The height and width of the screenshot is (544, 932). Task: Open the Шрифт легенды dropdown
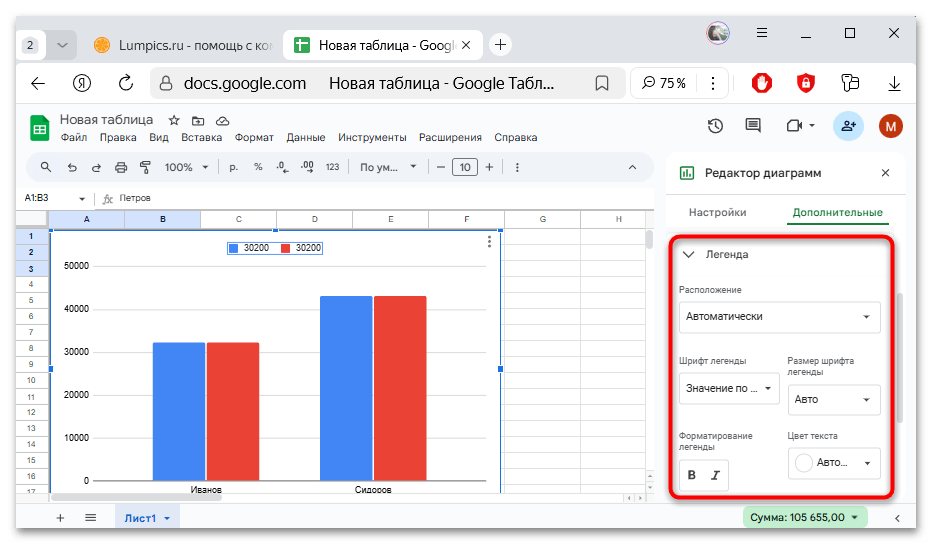pyautogui.click(x=728, y=388)
